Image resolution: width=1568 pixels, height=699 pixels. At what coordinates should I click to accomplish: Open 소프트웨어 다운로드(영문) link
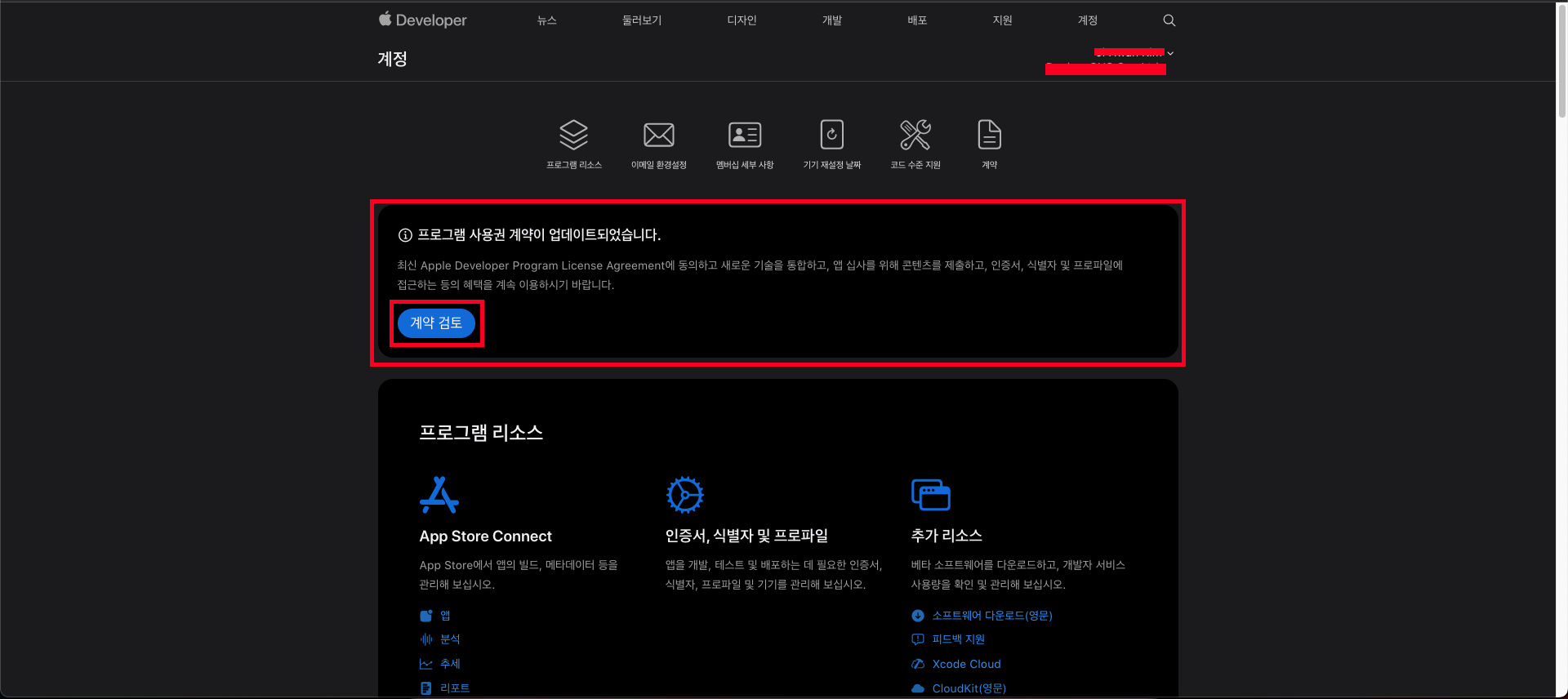coord(992,616)
